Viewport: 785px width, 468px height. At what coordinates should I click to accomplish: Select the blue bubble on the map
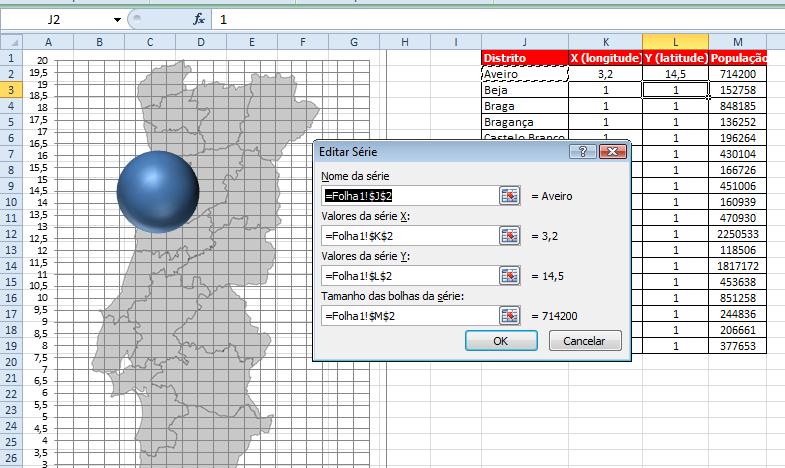pyautogui.click(x=158, y=192)
